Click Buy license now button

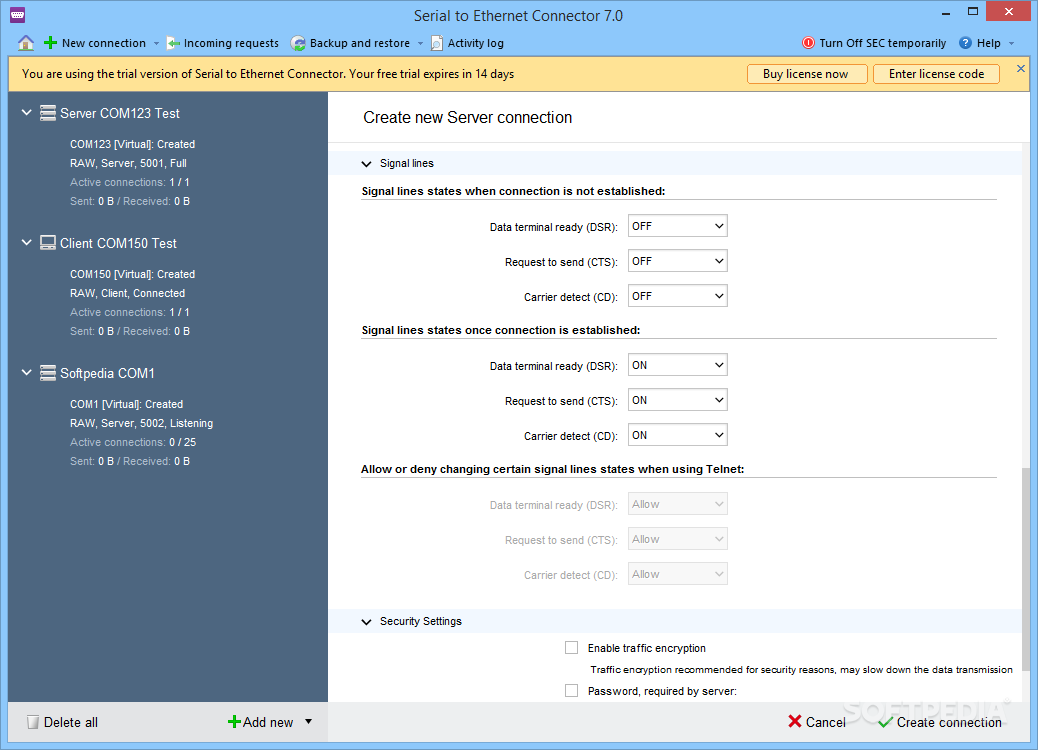point(807,74)
